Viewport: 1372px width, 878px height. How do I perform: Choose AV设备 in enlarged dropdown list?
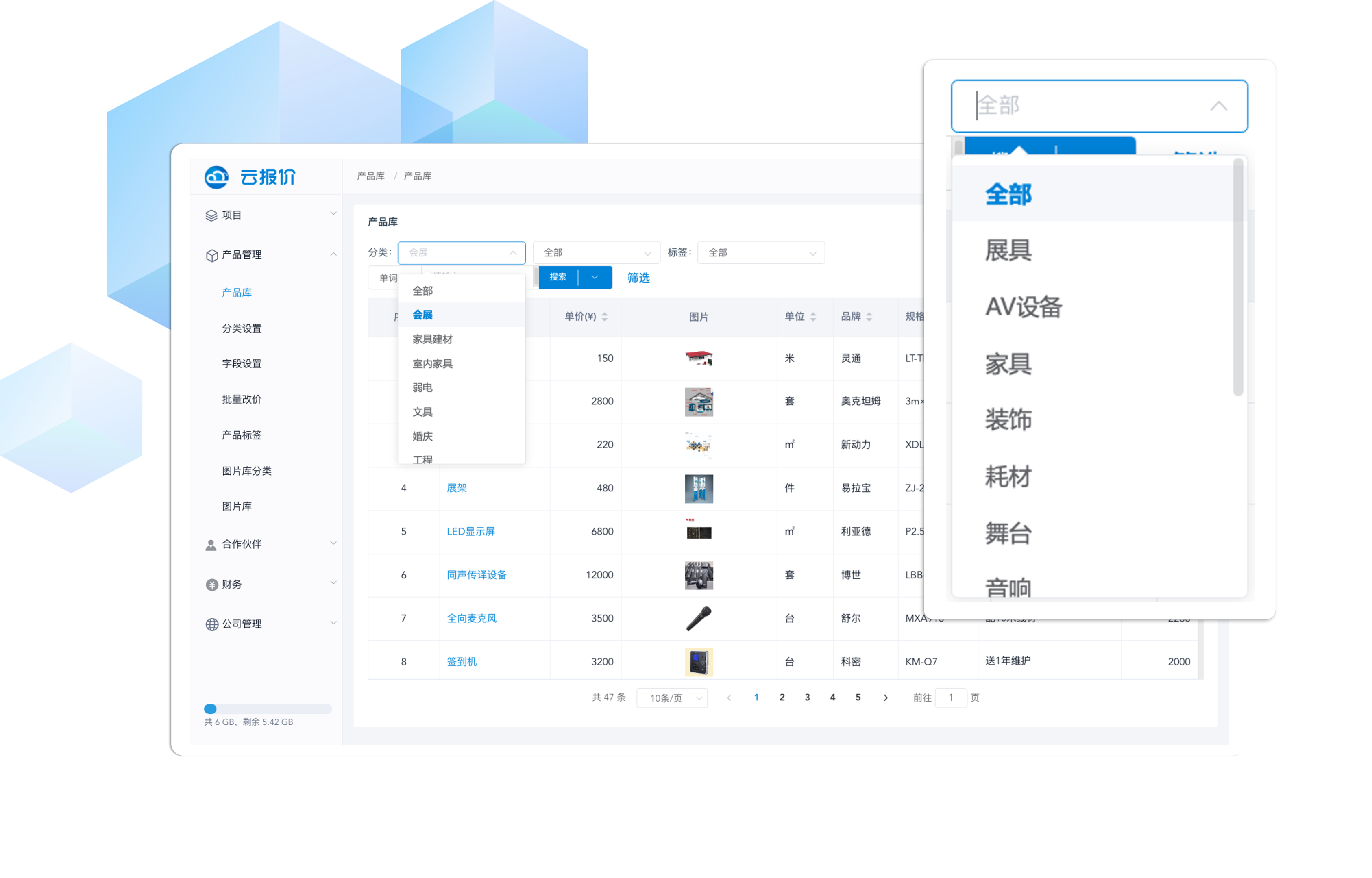coord(1024,307)
